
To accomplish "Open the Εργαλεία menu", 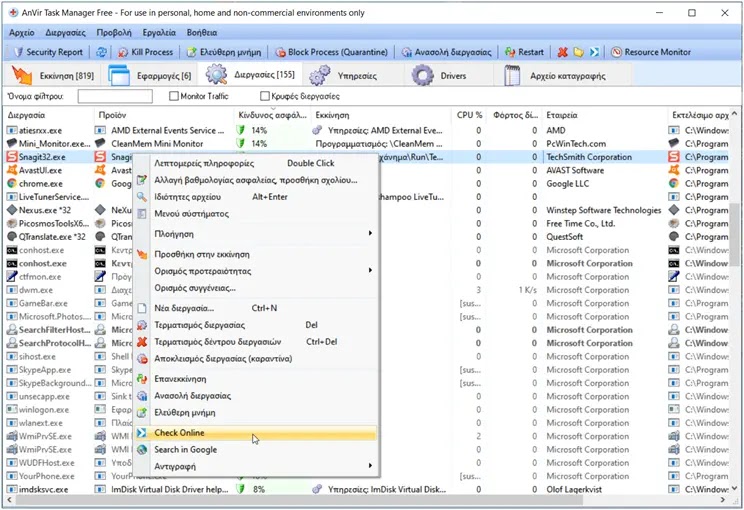I will click(x=159, y=33).
